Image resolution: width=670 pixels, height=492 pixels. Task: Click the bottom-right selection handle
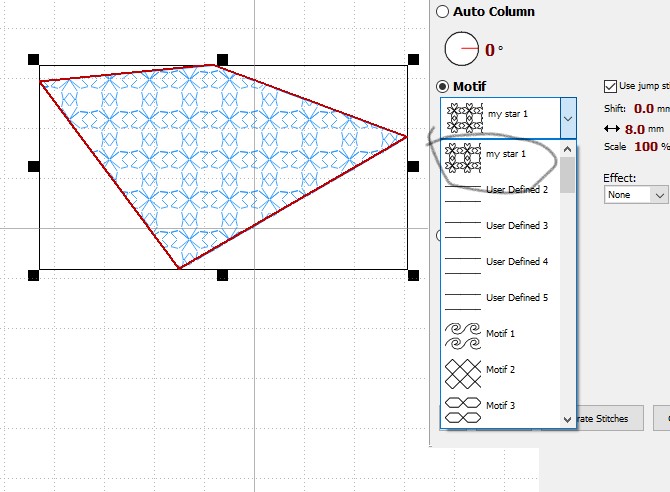413,275
